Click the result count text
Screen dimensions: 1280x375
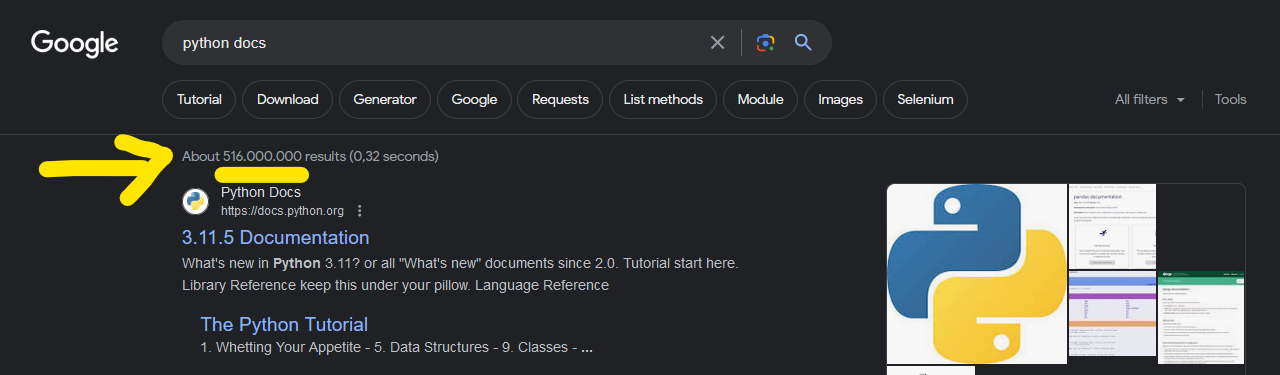(x=310, y=156)
